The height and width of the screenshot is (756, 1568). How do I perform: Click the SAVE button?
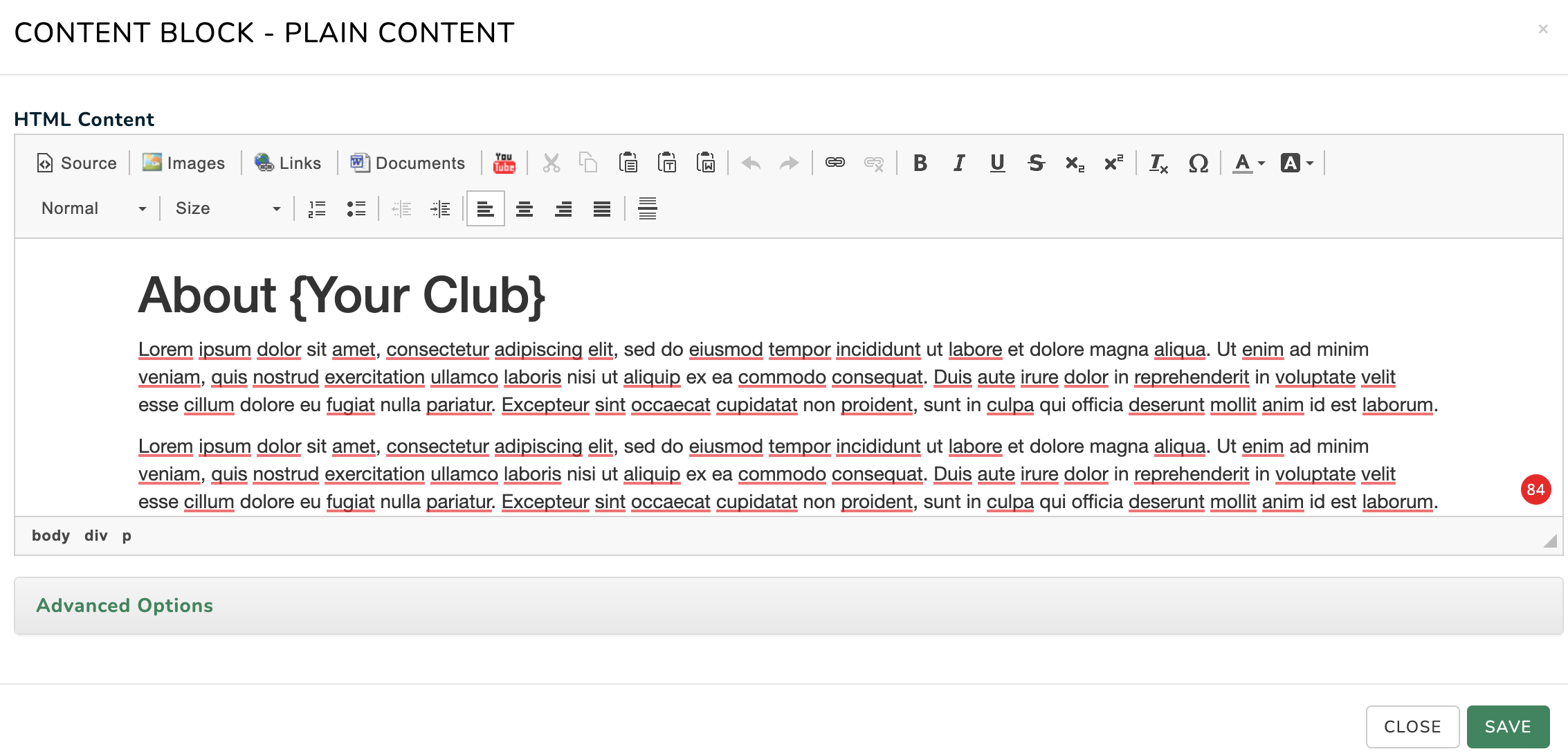click(1508, 726)
